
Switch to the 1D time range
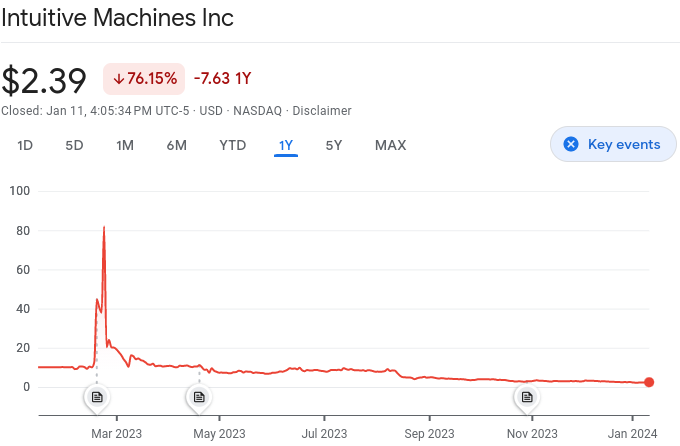25,145
